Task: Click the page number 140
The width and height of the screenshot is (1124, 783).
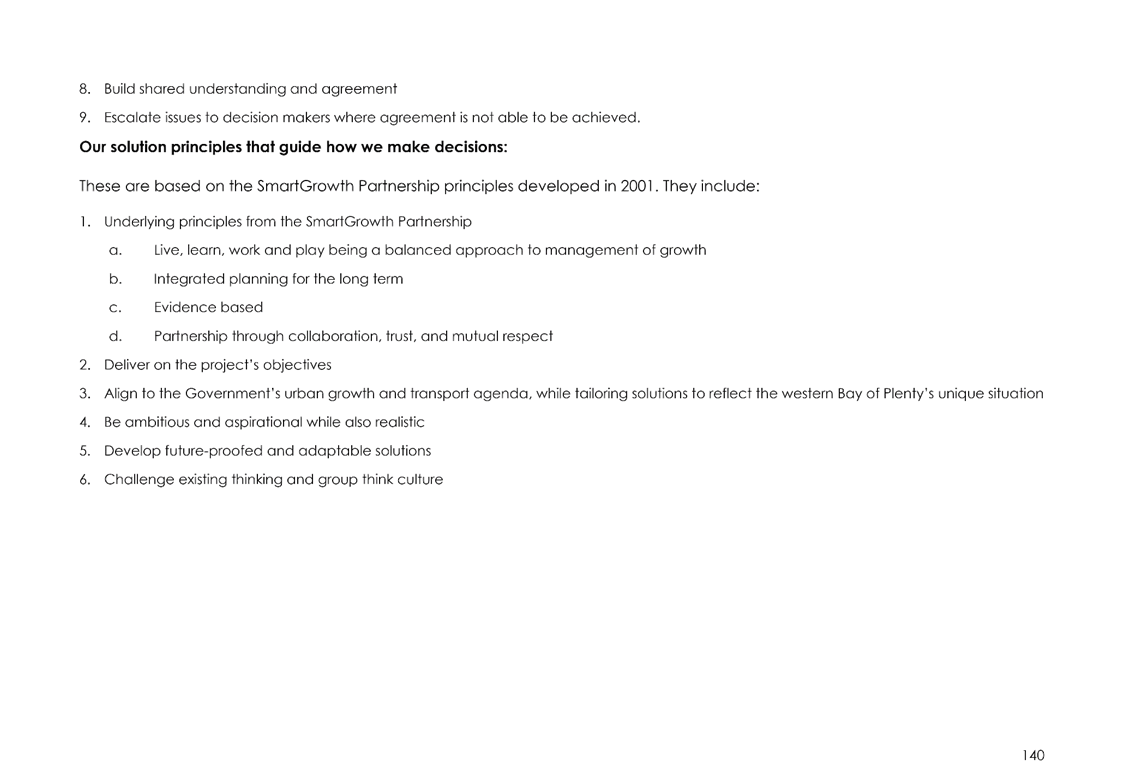Action: click(1033, 755)
